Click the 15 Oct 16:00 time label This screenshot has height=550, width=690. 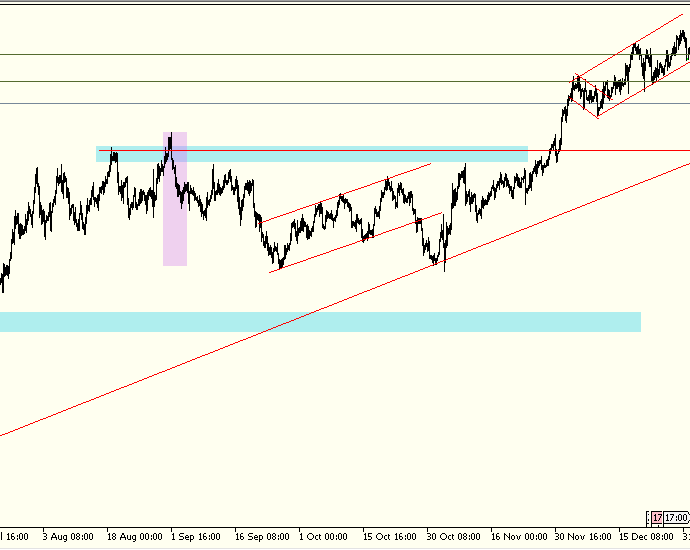tap(389, 537)
